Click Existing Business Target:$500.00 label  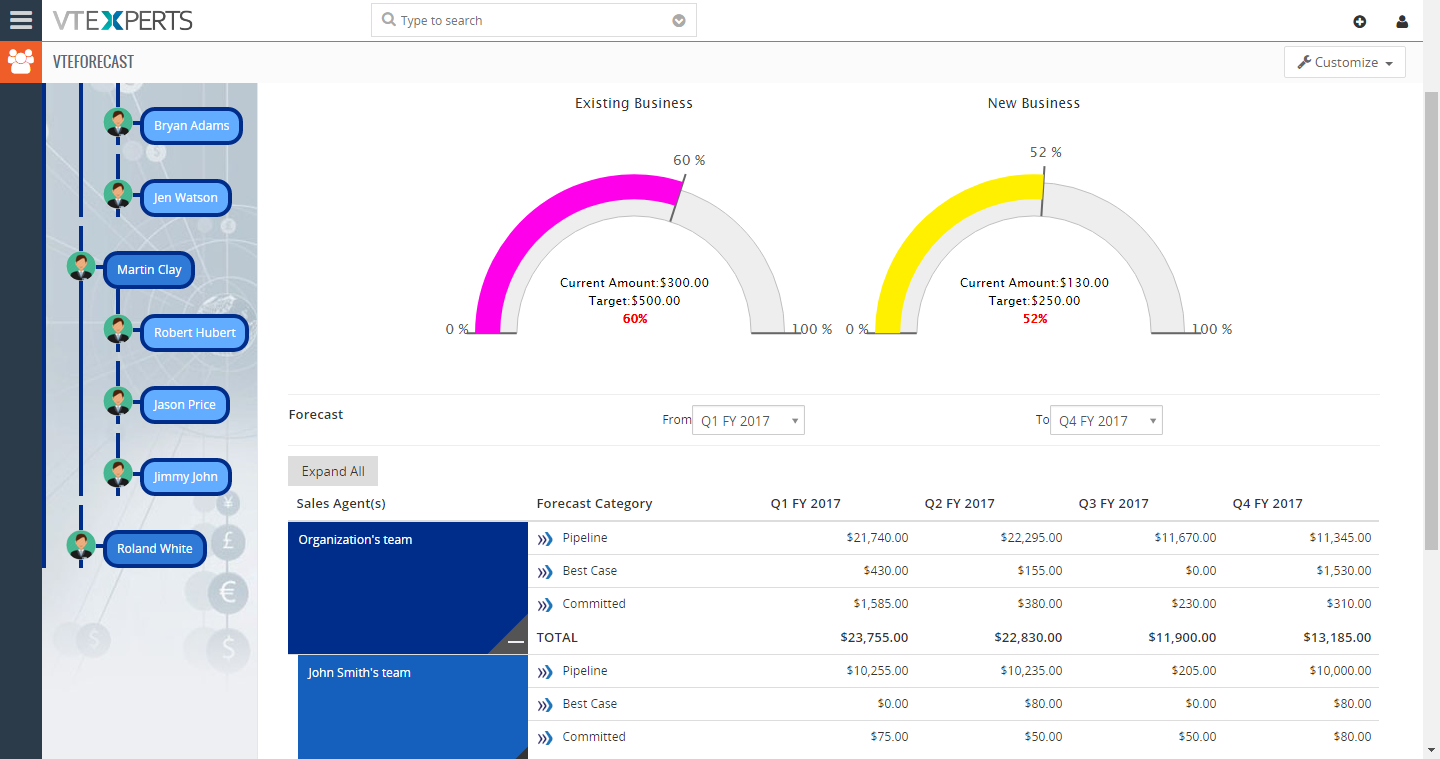(634, 301)
